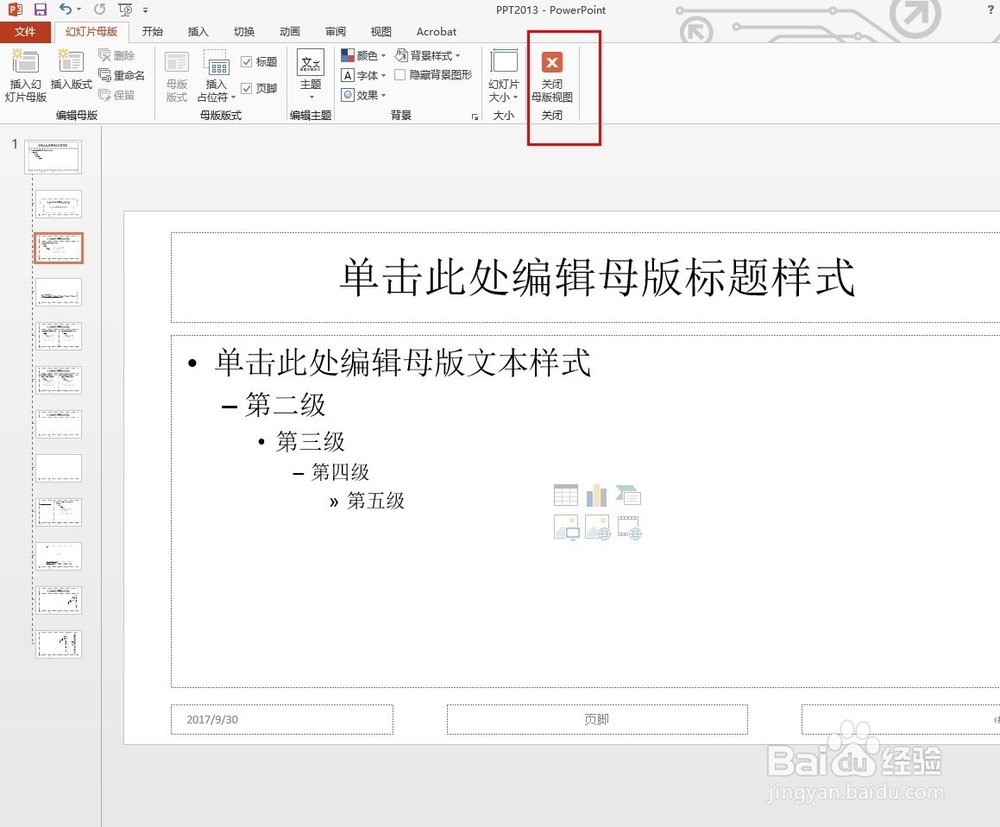The height and width of the screenshot is (827, 1000).
Task: Click 插入幻灯片母版 button
Action: click(26, 76)
